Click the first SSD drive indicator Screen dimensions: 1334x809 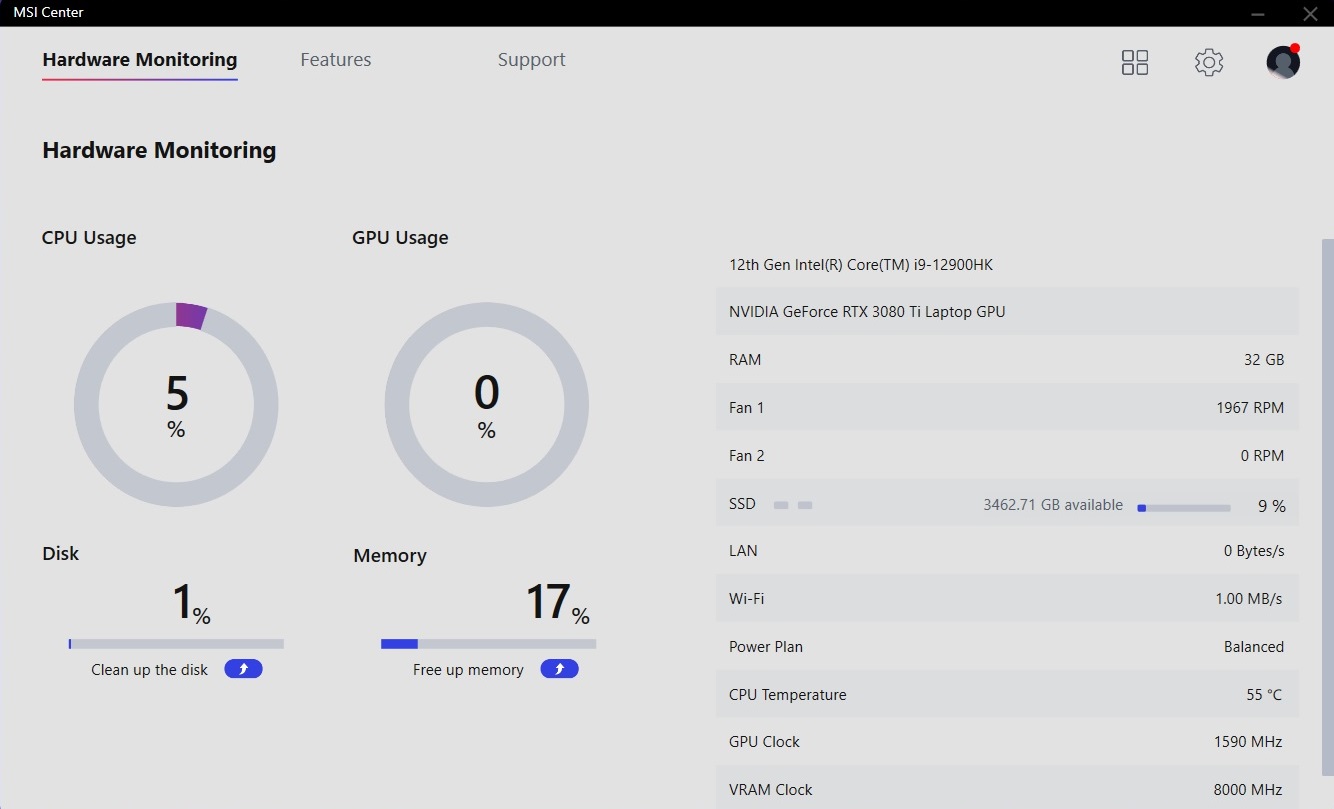pos(781,506)
